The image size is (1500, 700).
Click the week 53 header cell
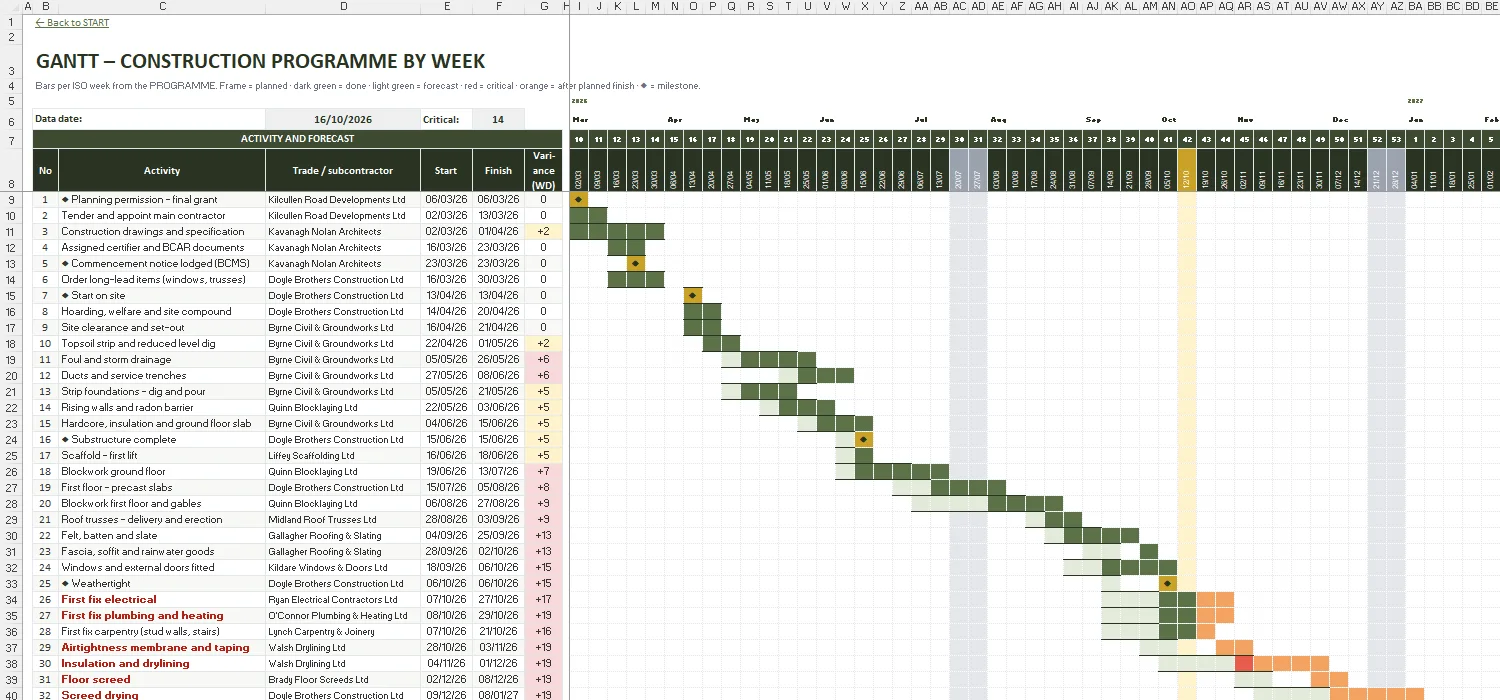tap(1396, 139)
